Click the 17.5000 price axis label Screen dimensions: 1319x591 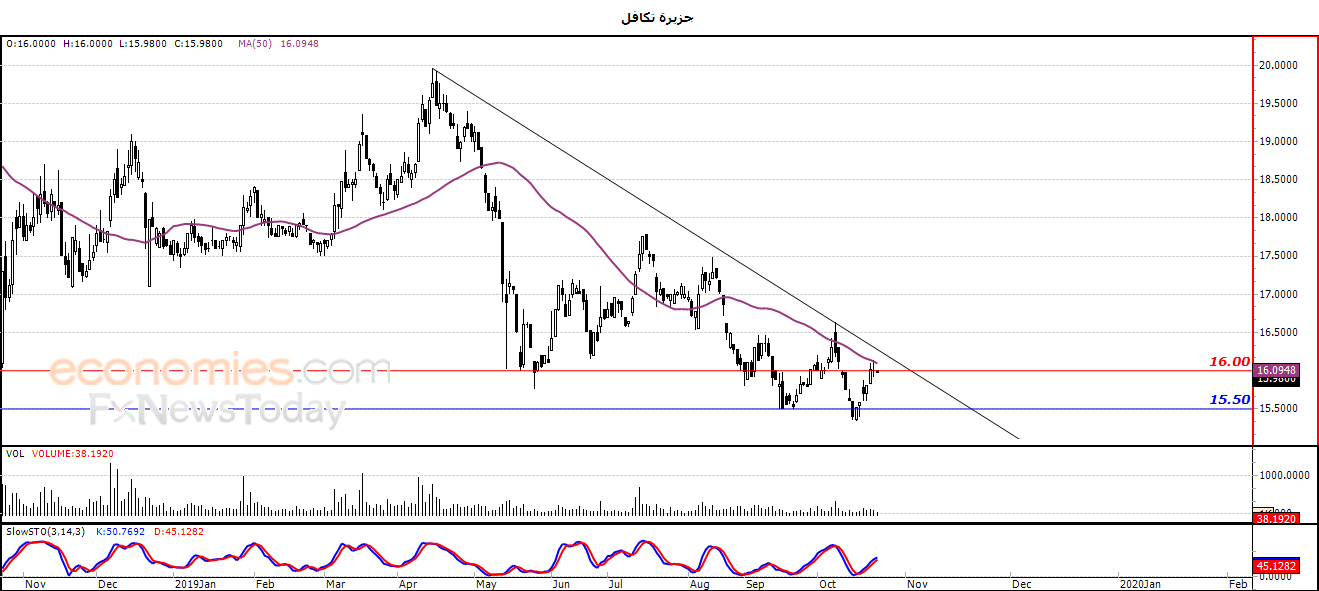click(1279, 256)
